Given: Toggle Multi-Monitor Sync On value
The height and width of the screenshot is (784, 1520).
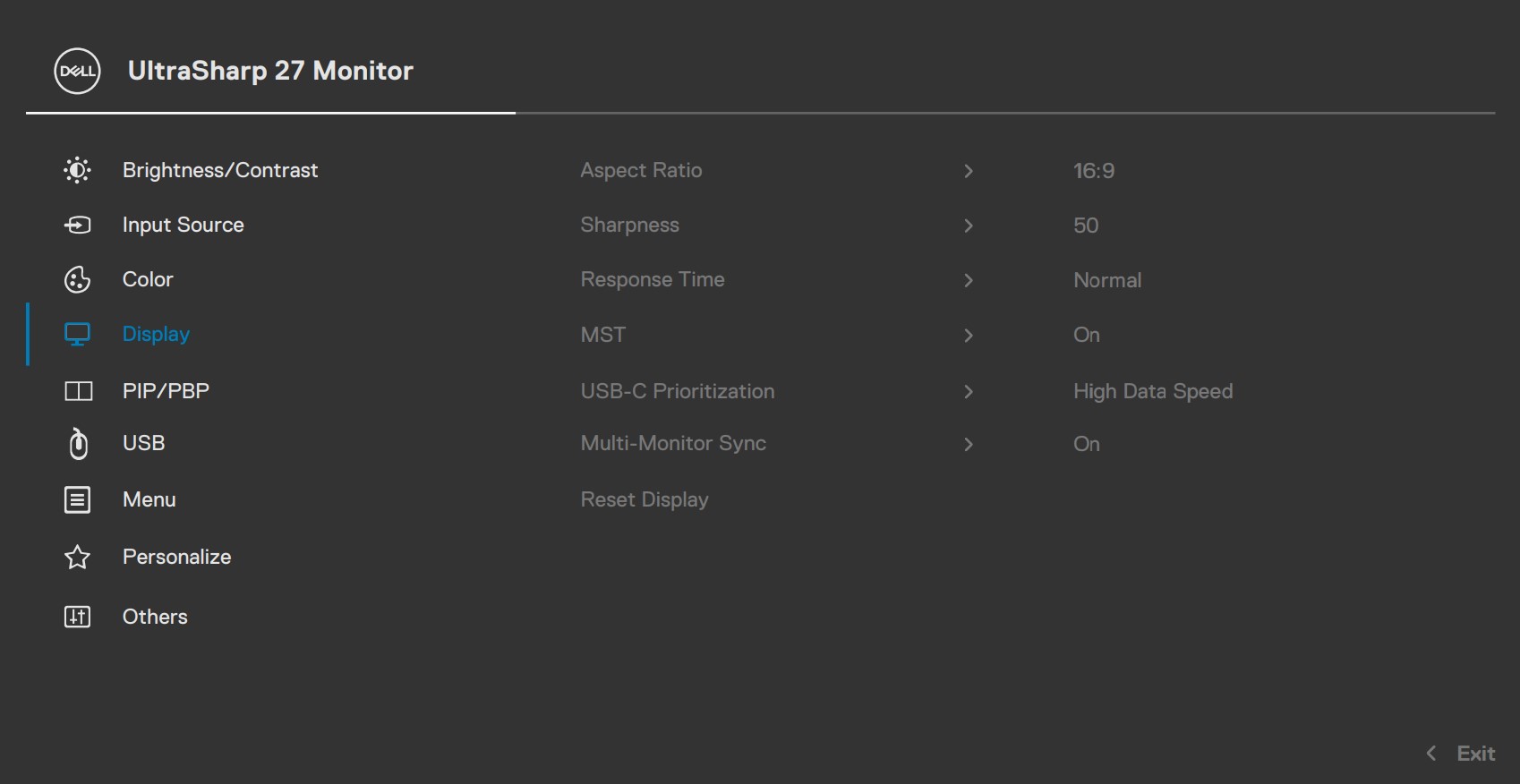Looking at the screenshot, I should click(1086, 444).
